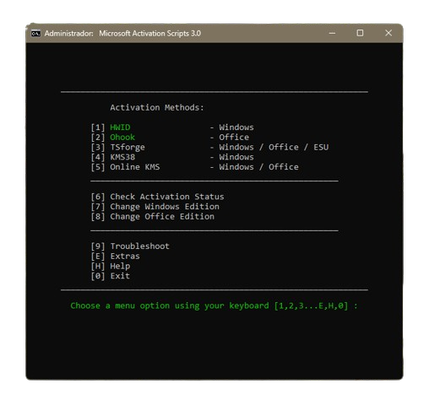The height and width of the screenshot is (400, 445).
Task: Minimize the Microsoft Activation Scripts window
Action: [332, 33]
